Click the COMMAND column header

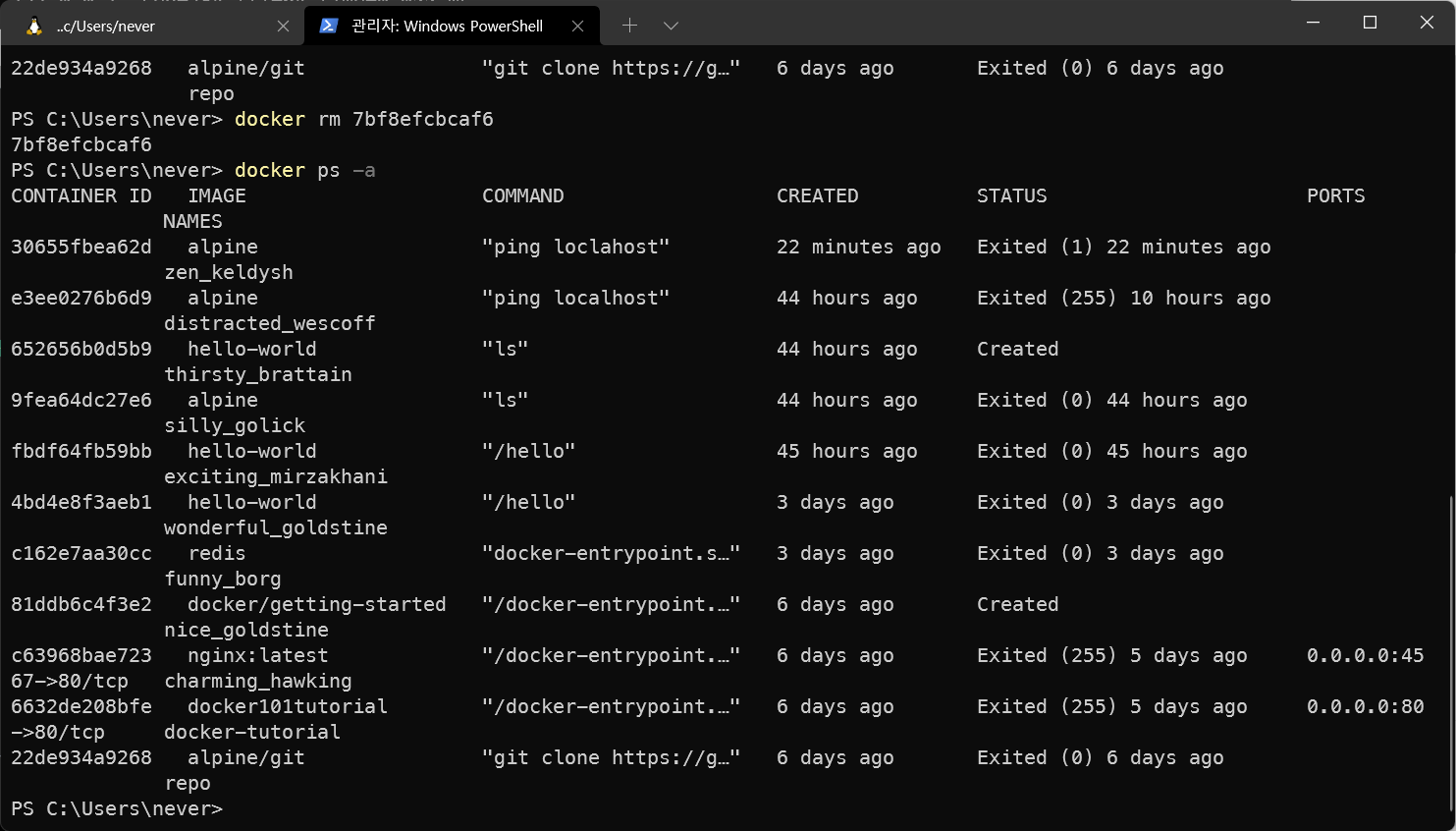(x=523, y=195)
